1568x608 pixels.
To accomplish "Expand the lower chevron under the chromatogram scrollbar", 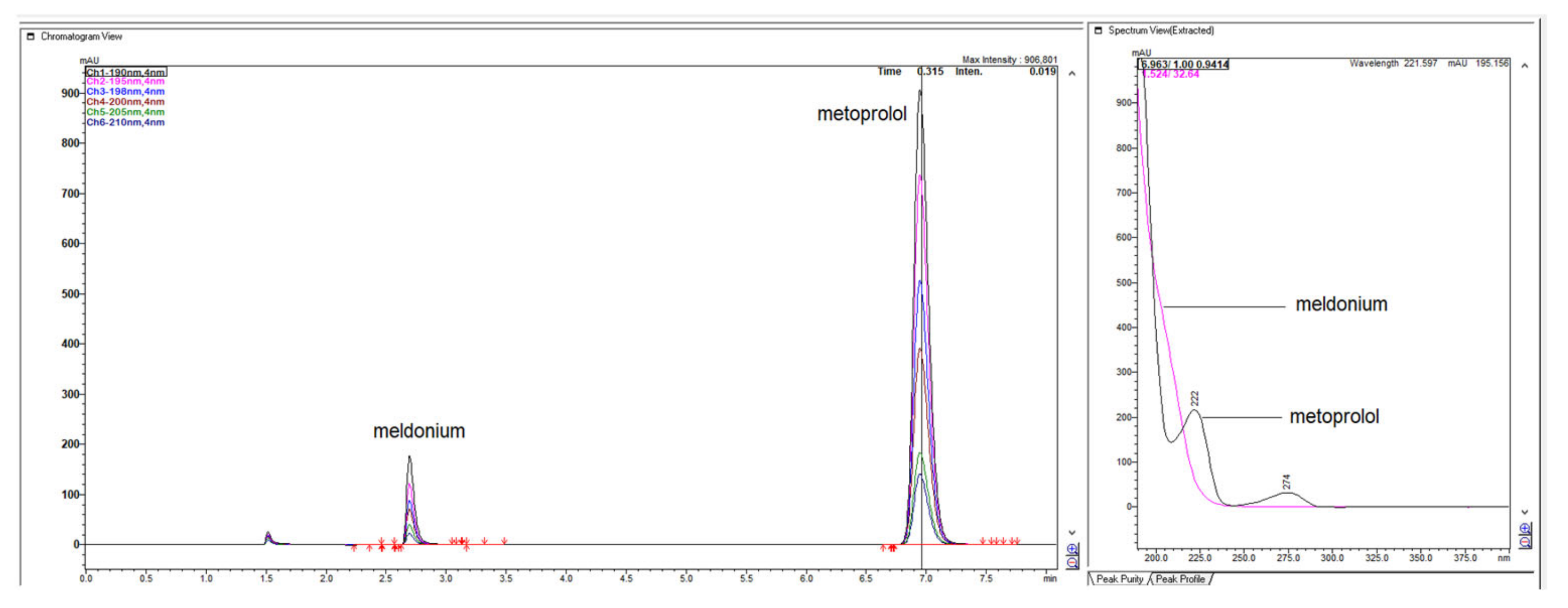I will [x=1073, y=533].
